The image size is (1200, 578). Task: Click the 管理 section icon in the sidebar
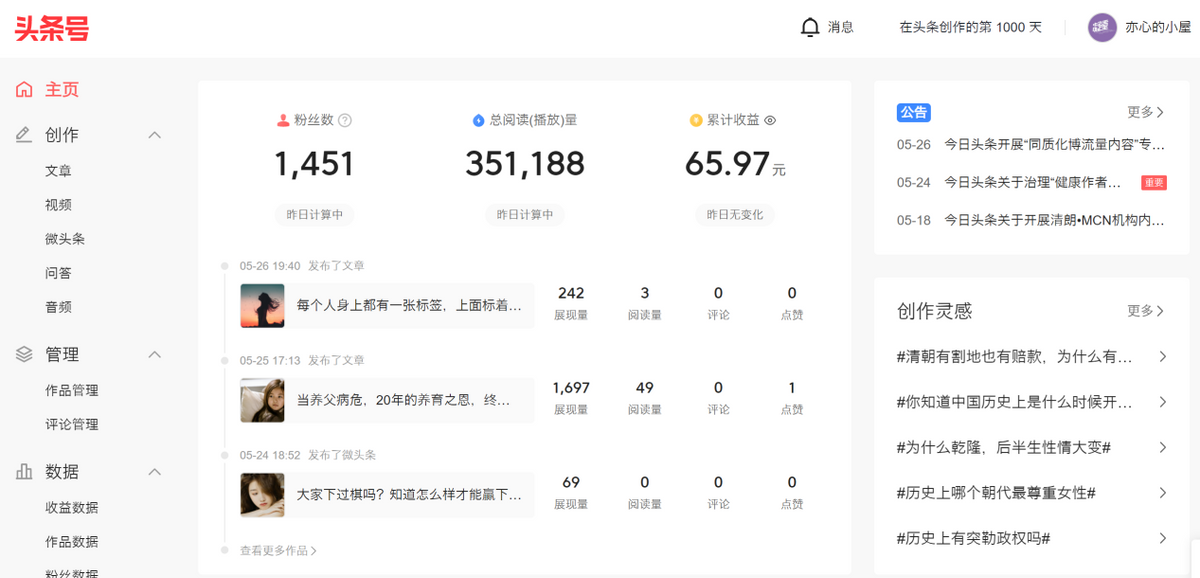tap(24, 353)
